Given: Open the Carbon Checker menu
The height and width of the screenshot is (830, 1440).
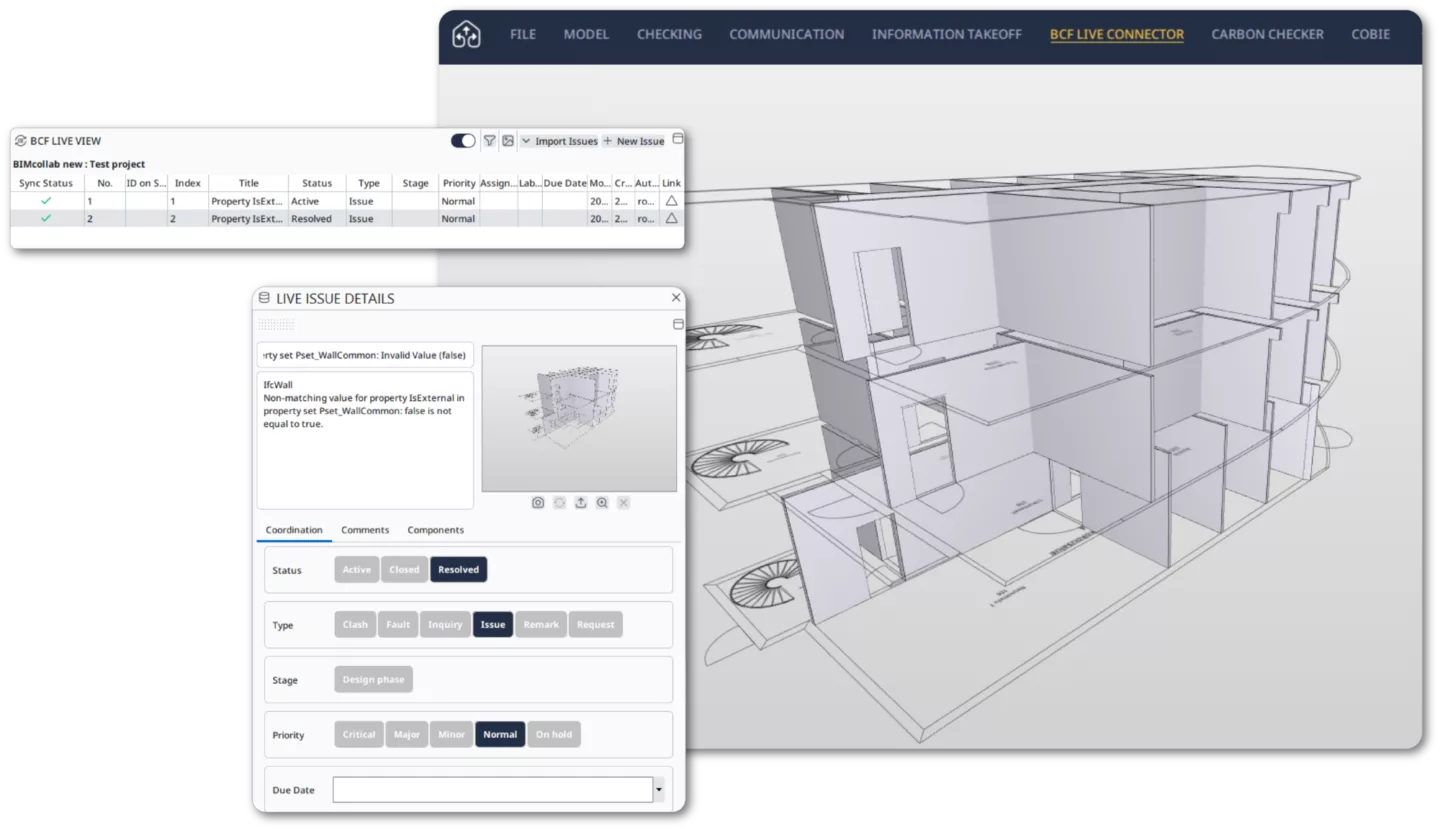Looking at the screenshot, I should [x=1267, y=34].
